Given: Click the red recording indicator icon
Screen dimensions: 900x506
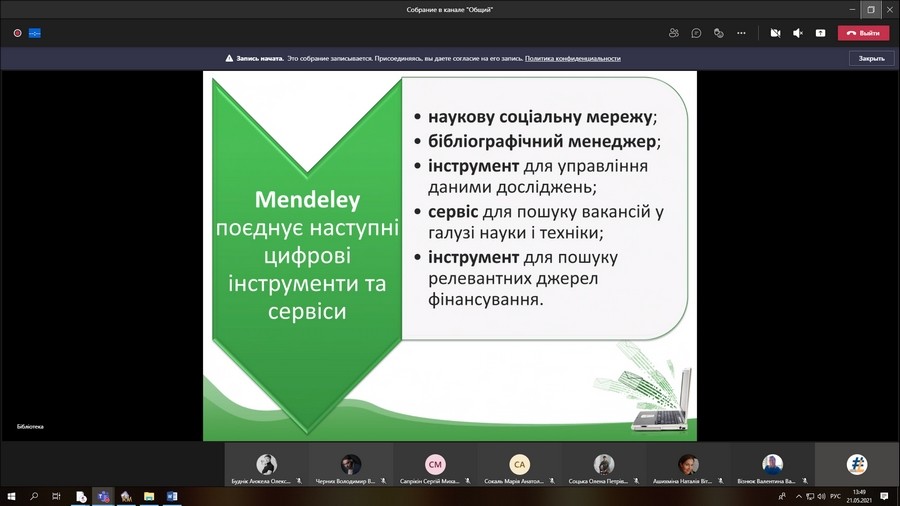Looking at the screenshot, I should [x=18, y=33].
